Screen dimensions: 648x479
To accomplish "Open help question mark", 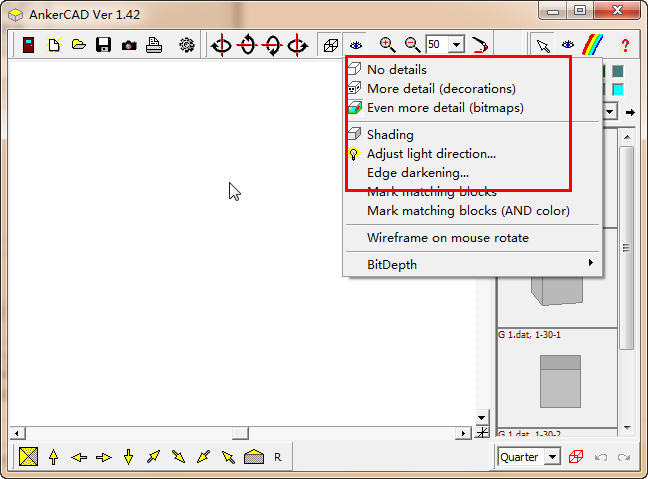I will [x=625, y=45].
